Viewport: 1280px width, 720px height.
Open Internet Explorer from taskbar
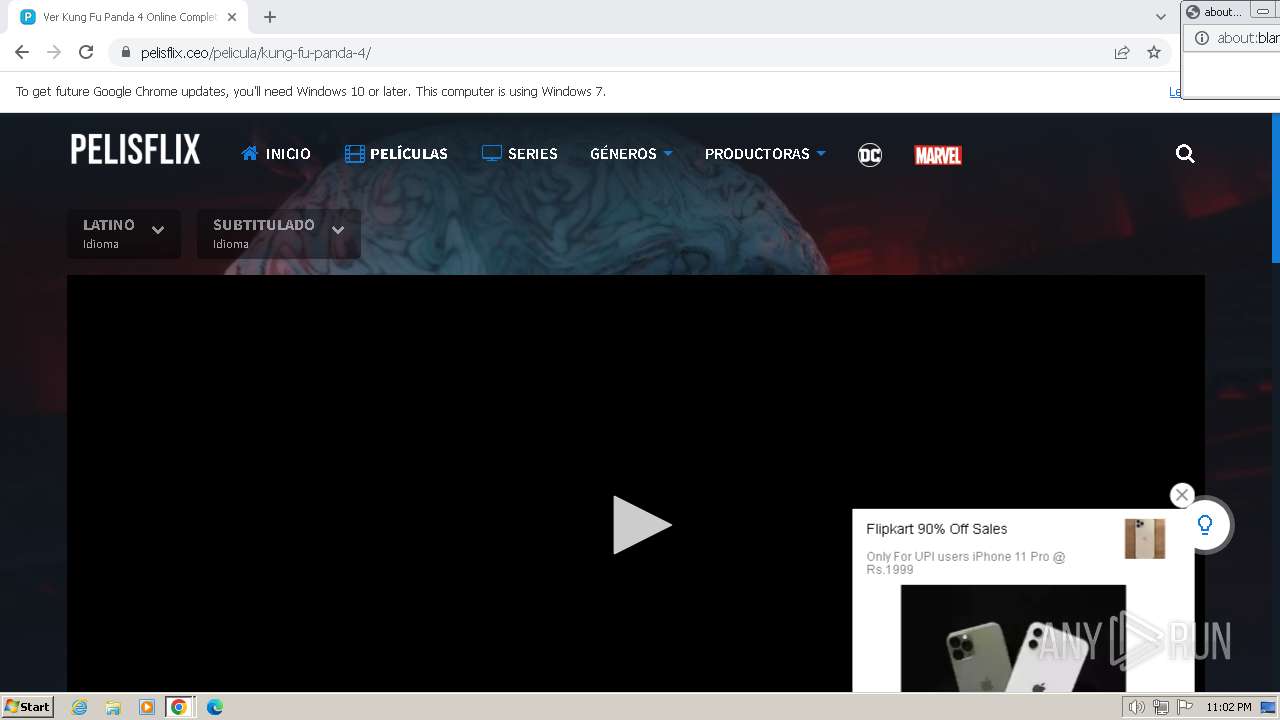(80, 707)
